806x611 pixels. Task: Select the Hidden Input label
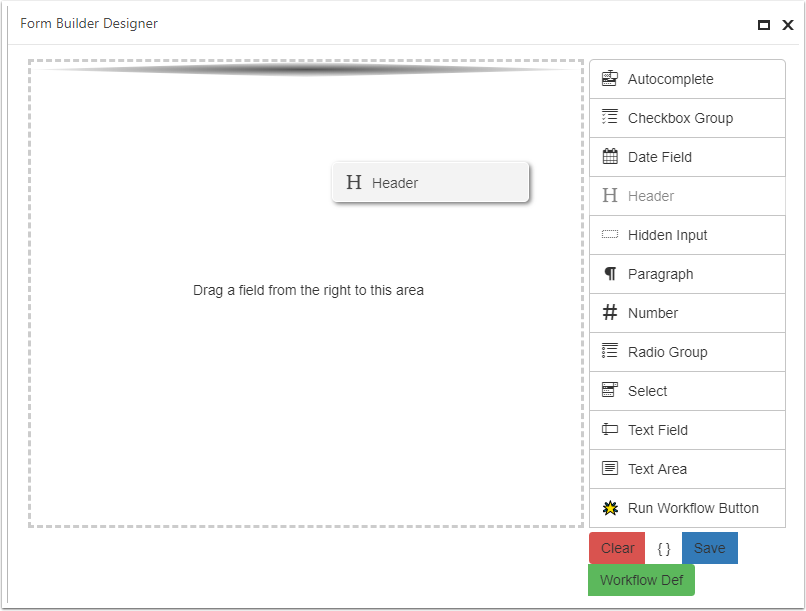coord(667,235)
